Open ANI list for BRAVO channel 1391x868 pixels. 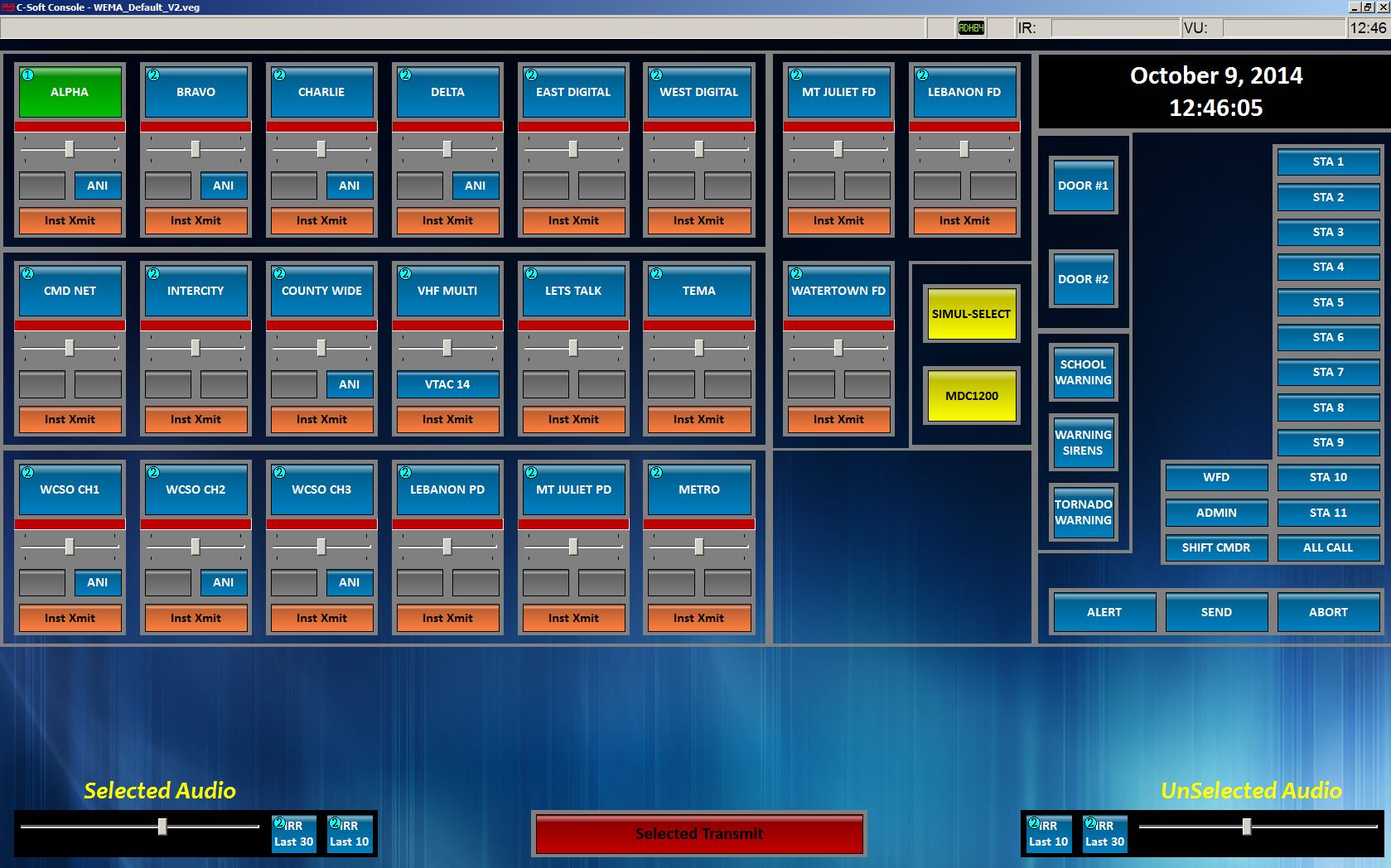click(x=223, y=186)
